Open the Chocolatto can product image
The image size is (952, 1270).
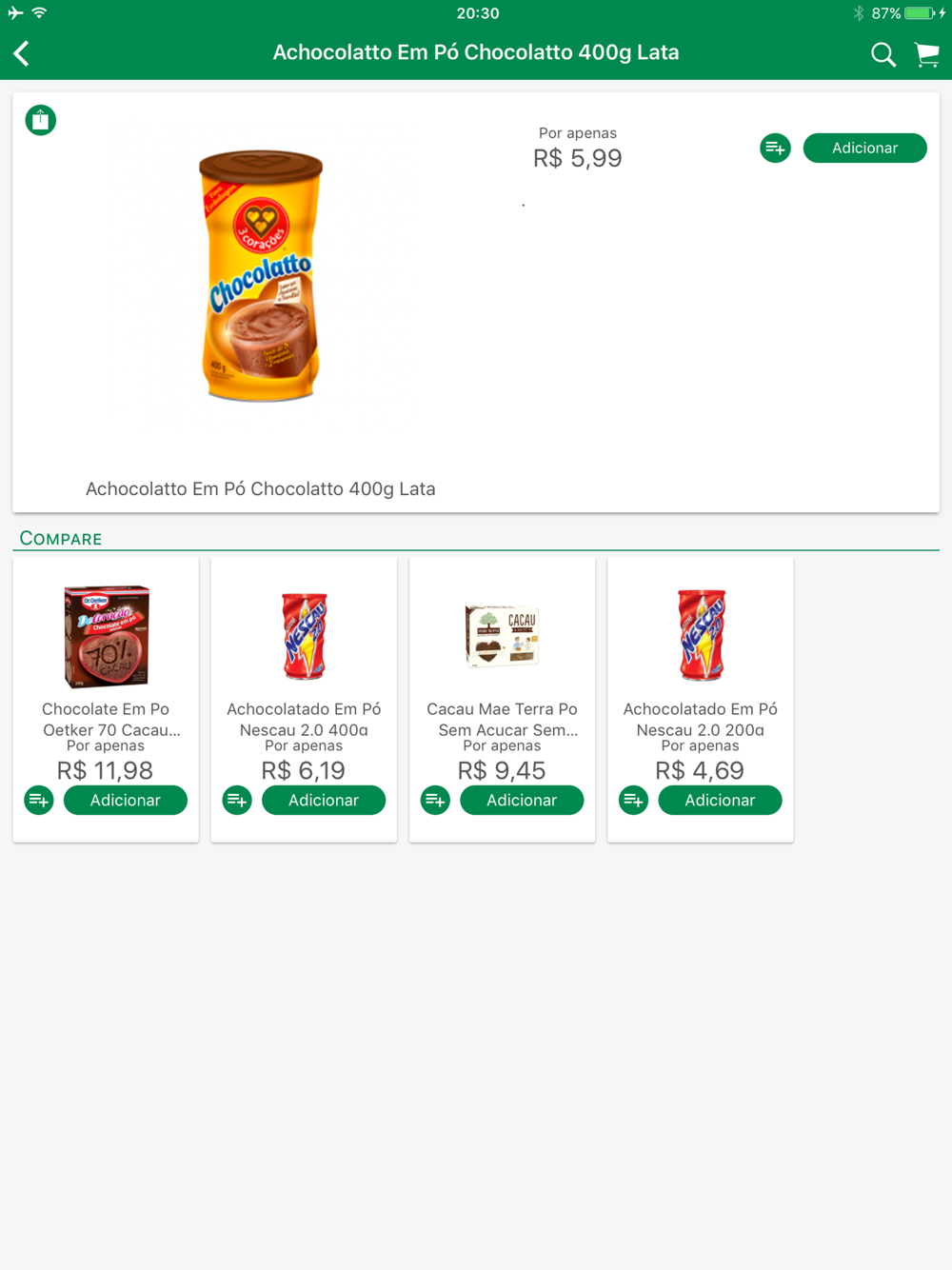tap(261, 275)
